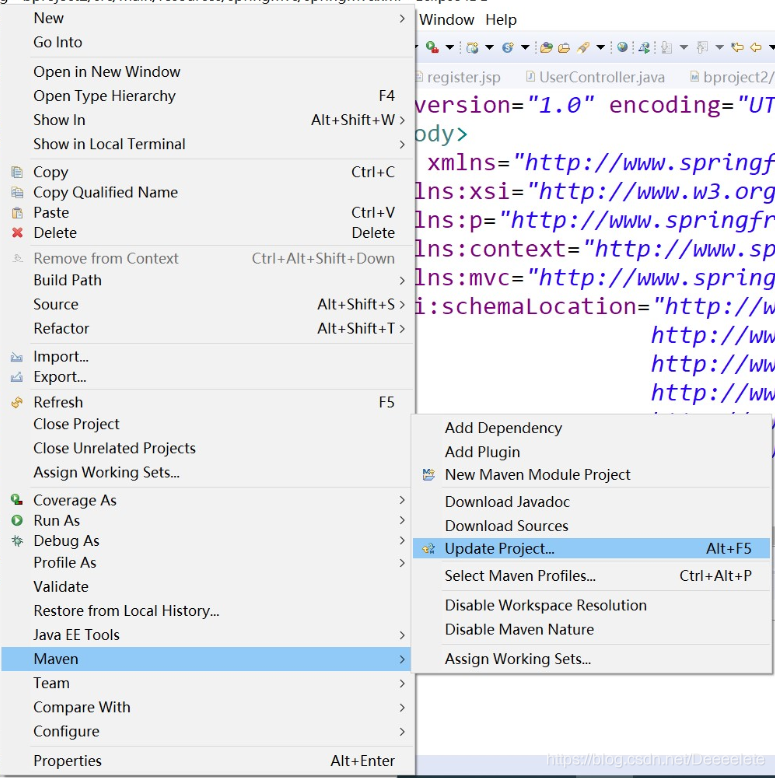Click the Back navigation arrow icon
The image size is (775, 778).
pos(756,47)
